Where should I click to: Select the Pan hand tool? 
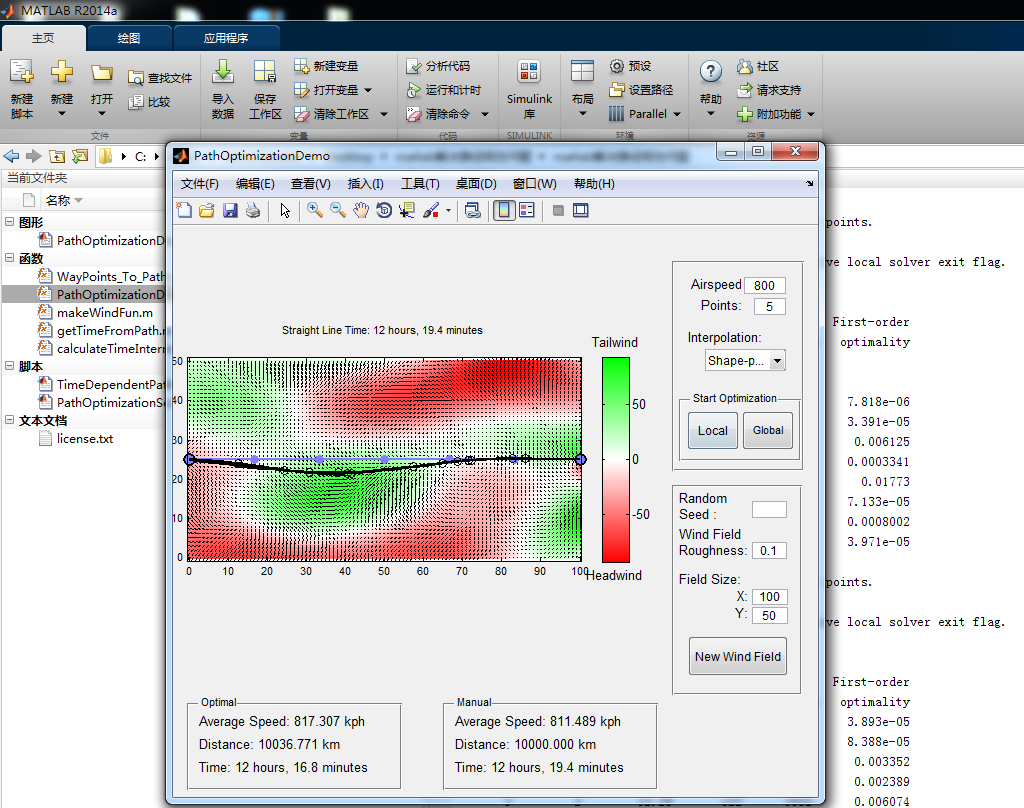(x=360, y=210)
